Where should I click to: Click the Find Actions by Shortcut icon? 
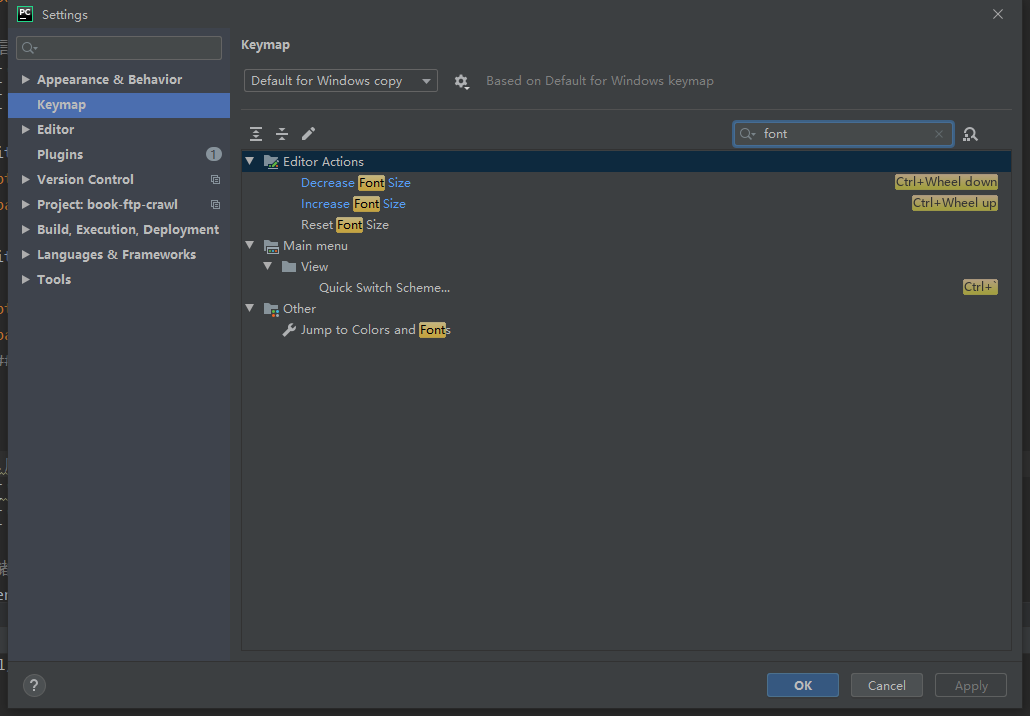970,134
